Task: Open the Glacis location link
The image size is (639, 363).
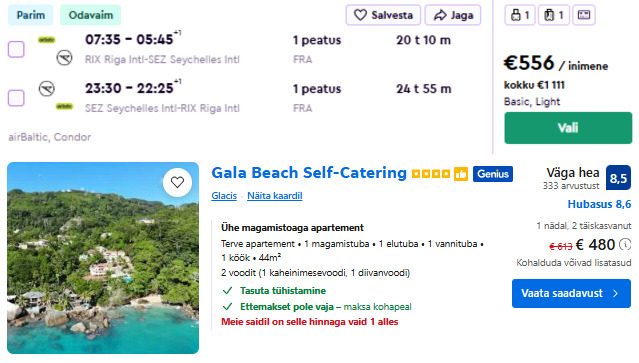Action: tap(224, 196)
